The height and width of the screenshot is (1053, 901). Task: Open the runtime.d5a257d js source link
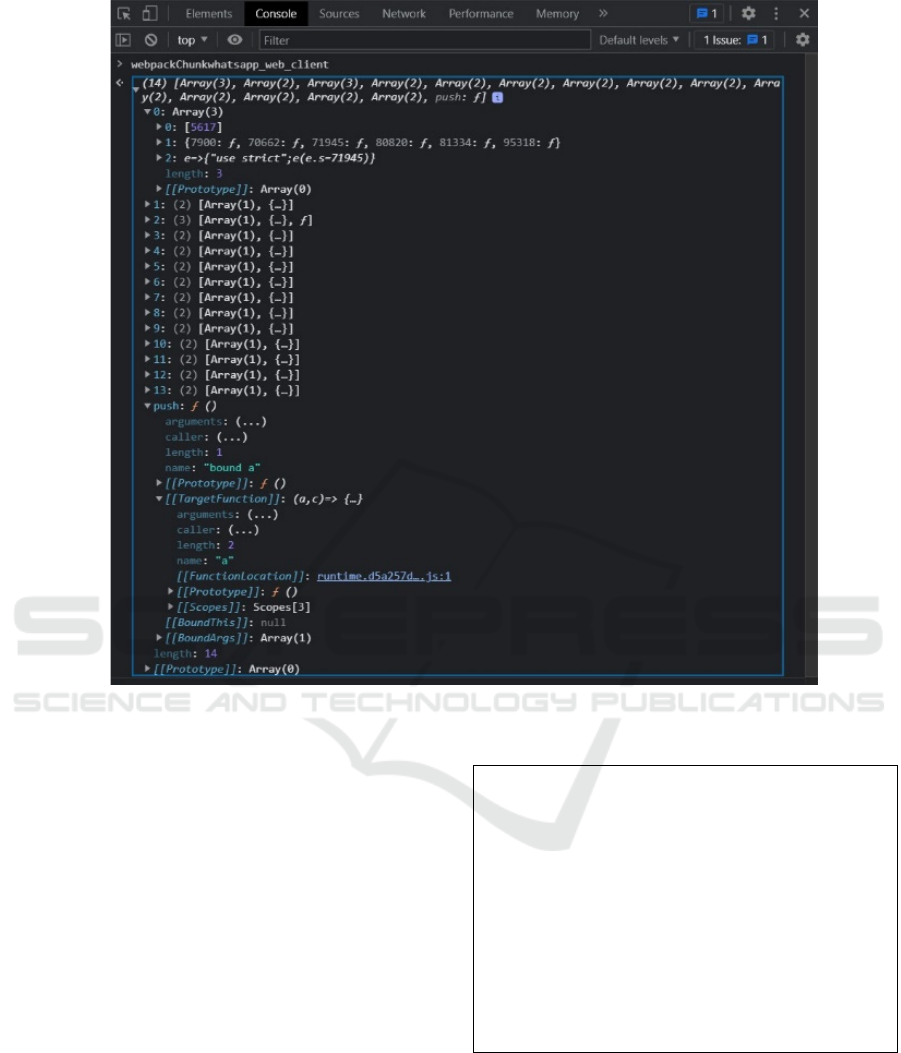384,576
